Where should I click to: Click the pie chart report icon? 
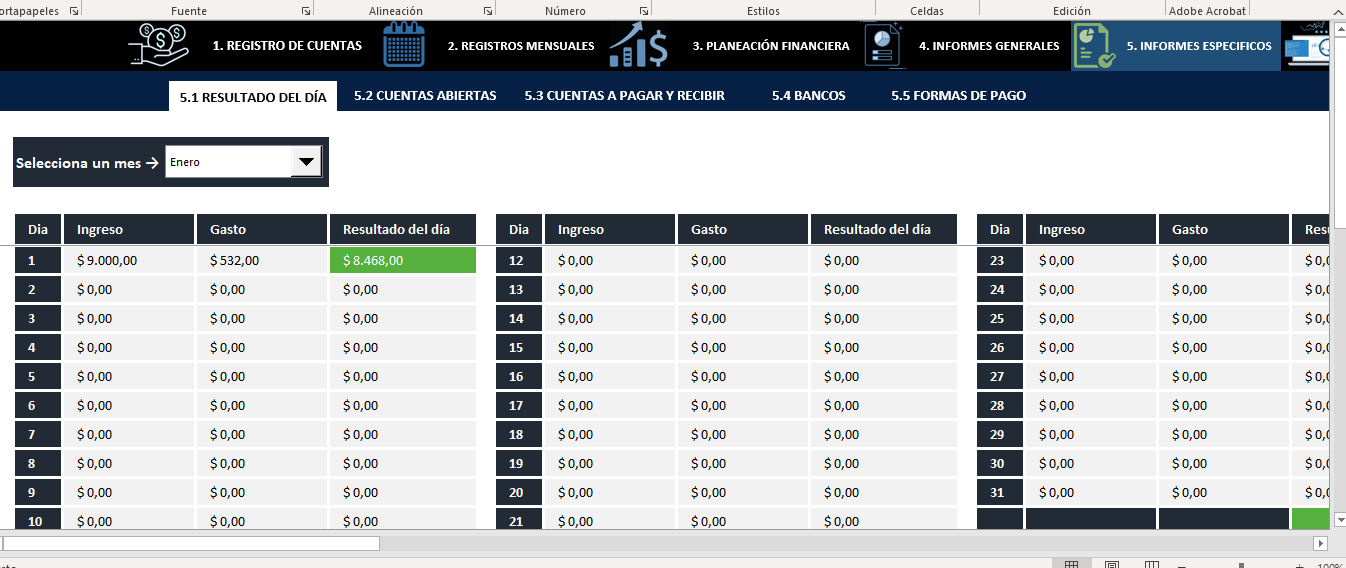pyautogui.click(x=884, y=46)
